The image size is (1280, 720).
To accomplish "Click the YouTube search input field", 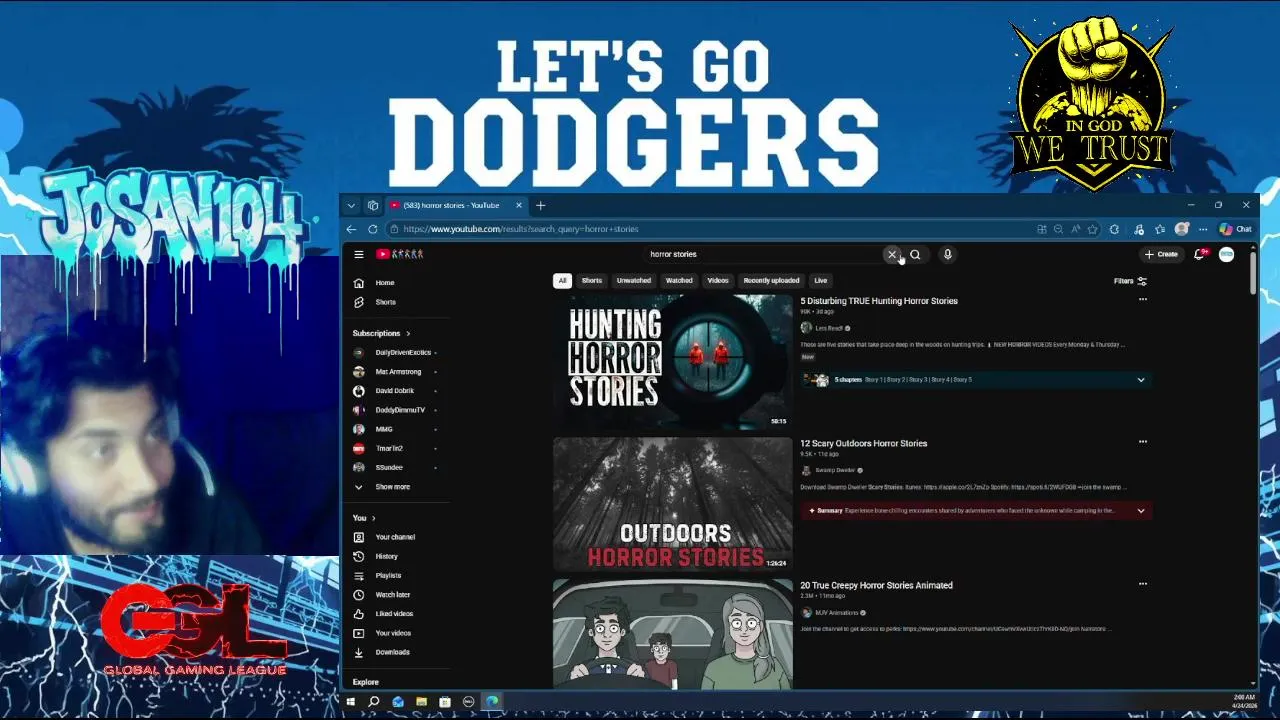I will click(765, 254).
